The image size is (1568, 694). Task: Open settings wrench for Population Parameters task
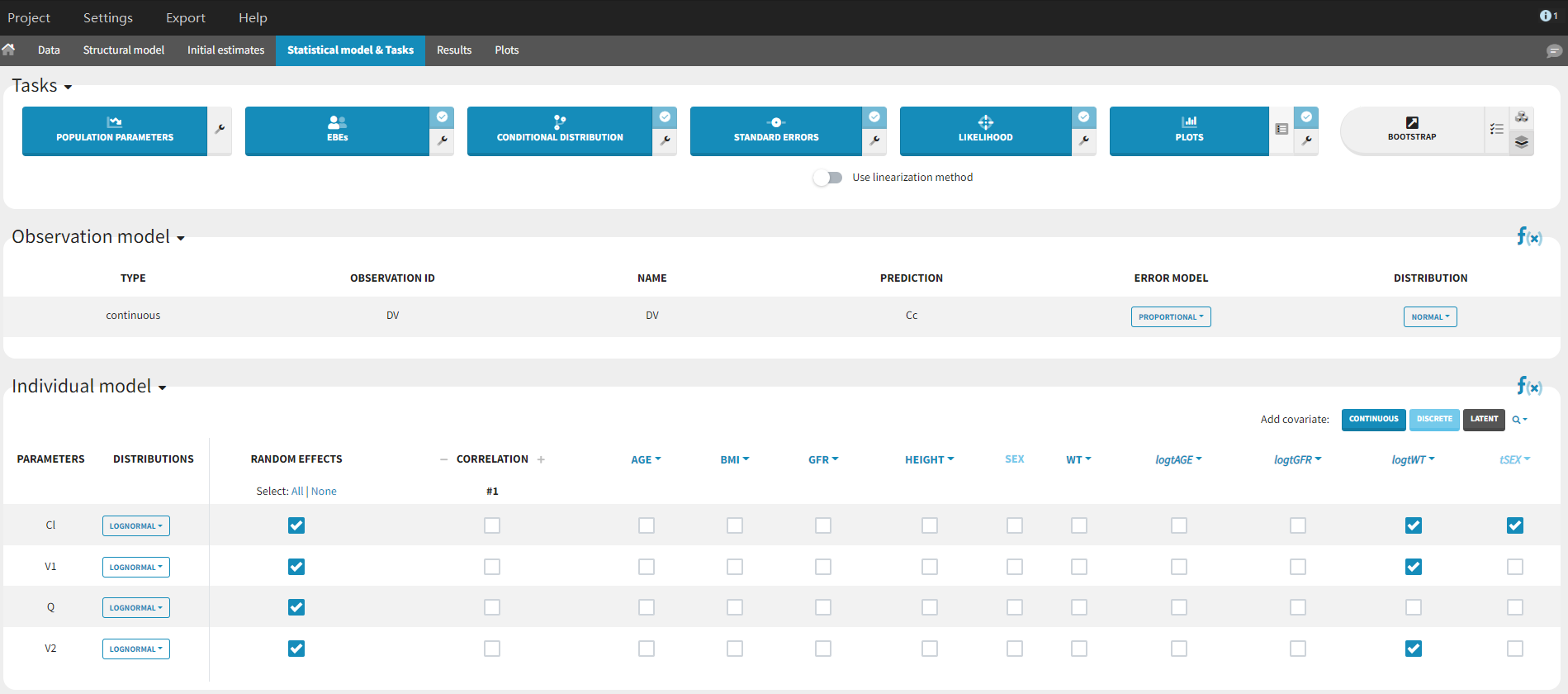(x=220, y=130)
